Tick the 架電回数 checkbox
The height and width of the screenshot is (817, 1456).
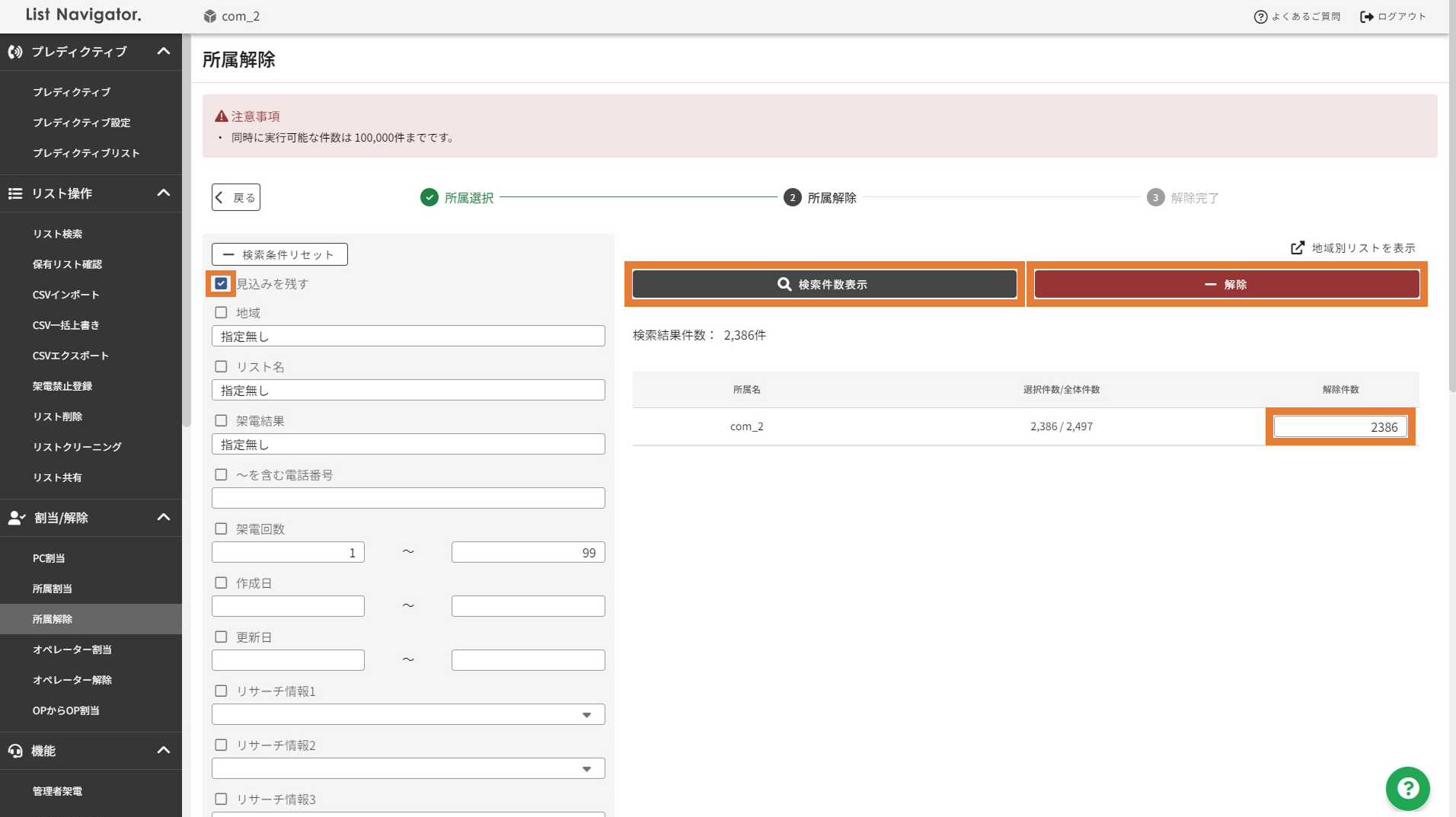point(221,529)
